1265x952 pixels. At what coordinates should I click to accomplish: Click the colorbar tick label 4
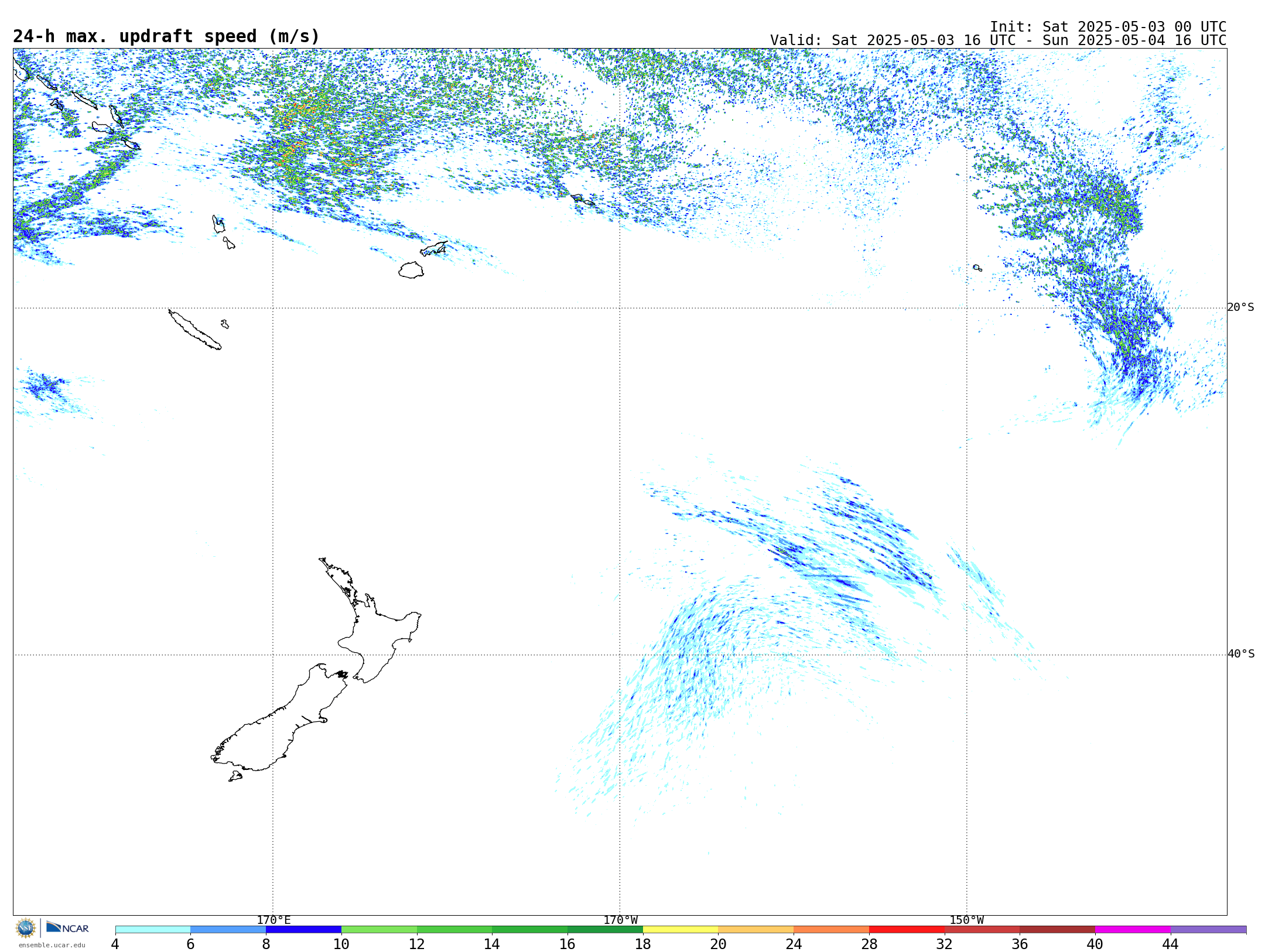(x=115, y=944)
